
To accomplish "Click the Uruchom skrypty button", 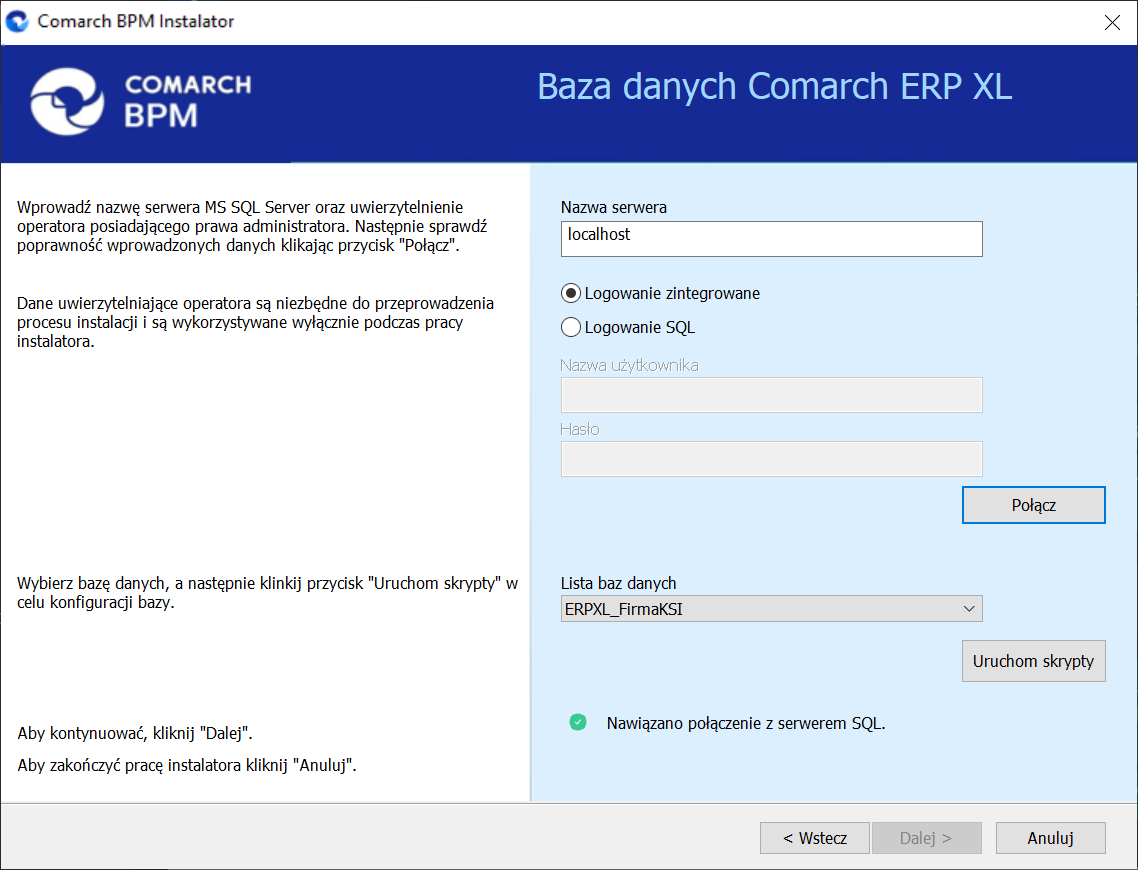I will point(1033,661).
